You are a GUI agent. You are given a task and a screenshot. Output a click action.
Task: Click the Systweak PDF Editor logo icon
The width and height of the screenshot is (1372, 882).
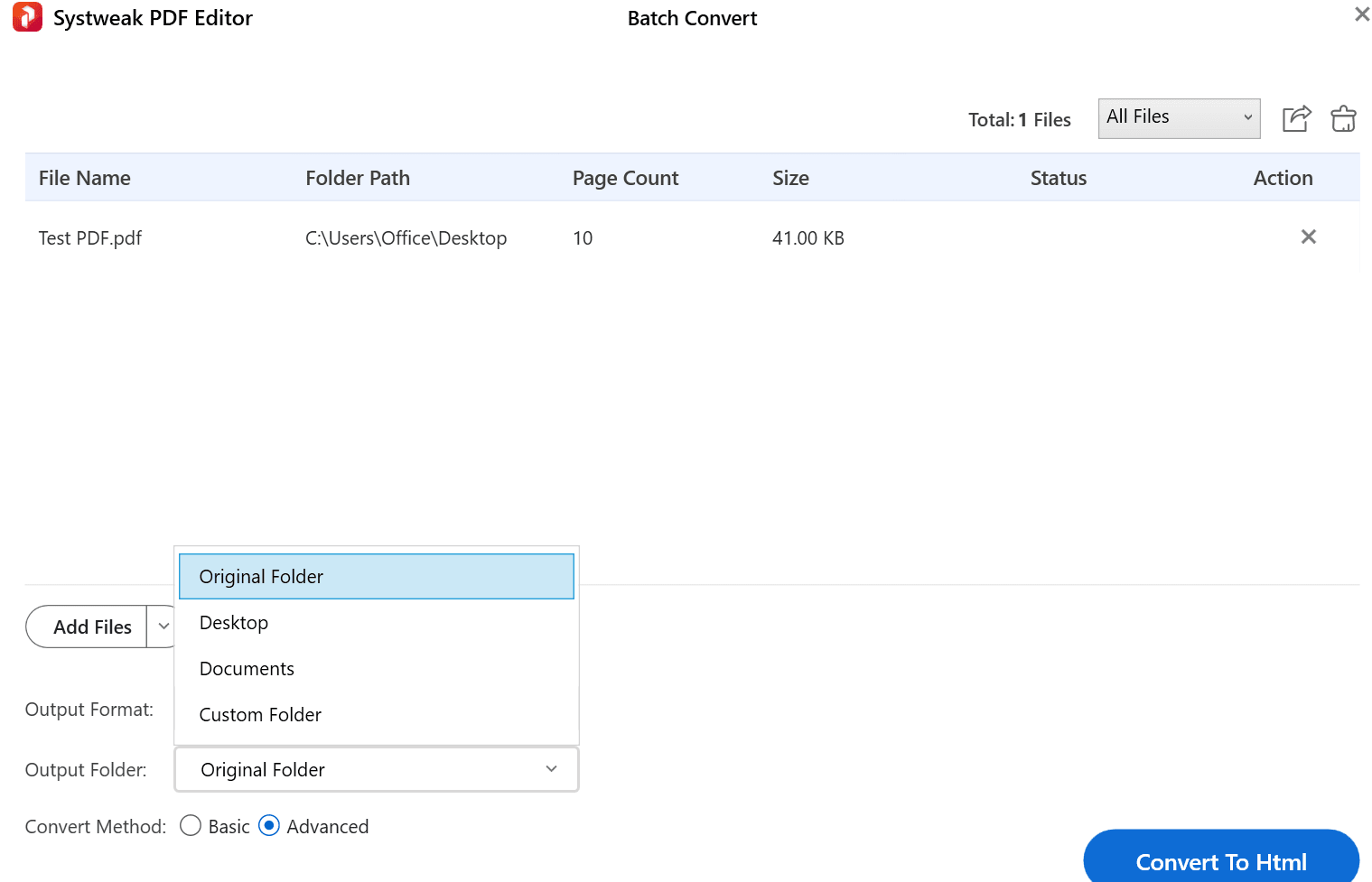(x=27, y=16)
